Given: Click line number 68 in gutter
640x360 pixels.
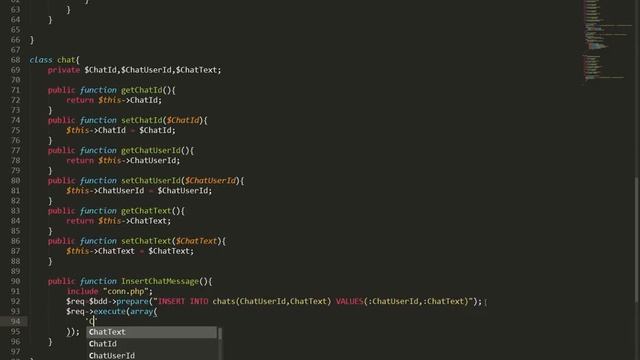Looking at the screenshot, I should click(x=15, y=60).
